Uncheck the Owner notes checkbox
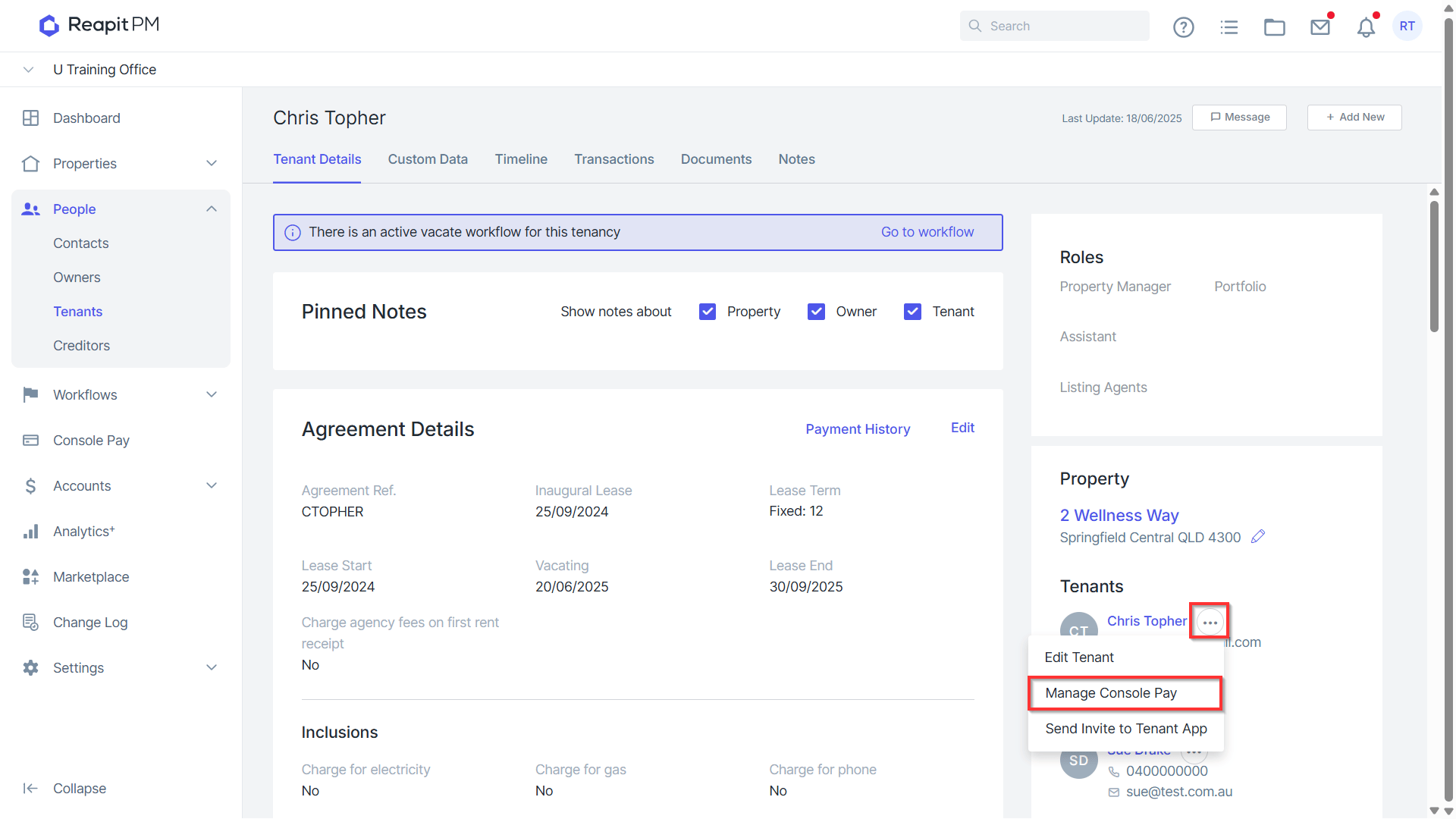The height and width of the screenshot is (819, 1456). click(x=816, y=312)
